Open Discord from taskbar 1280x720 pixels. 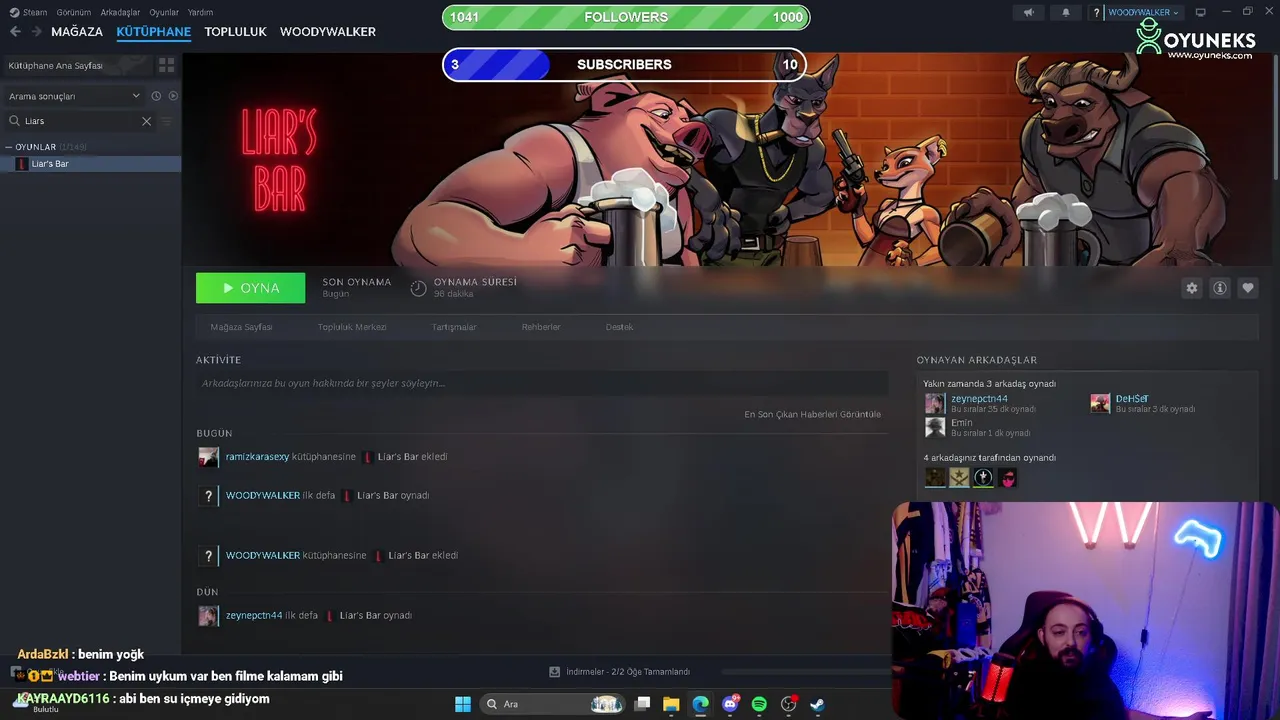tap(730, 704)
